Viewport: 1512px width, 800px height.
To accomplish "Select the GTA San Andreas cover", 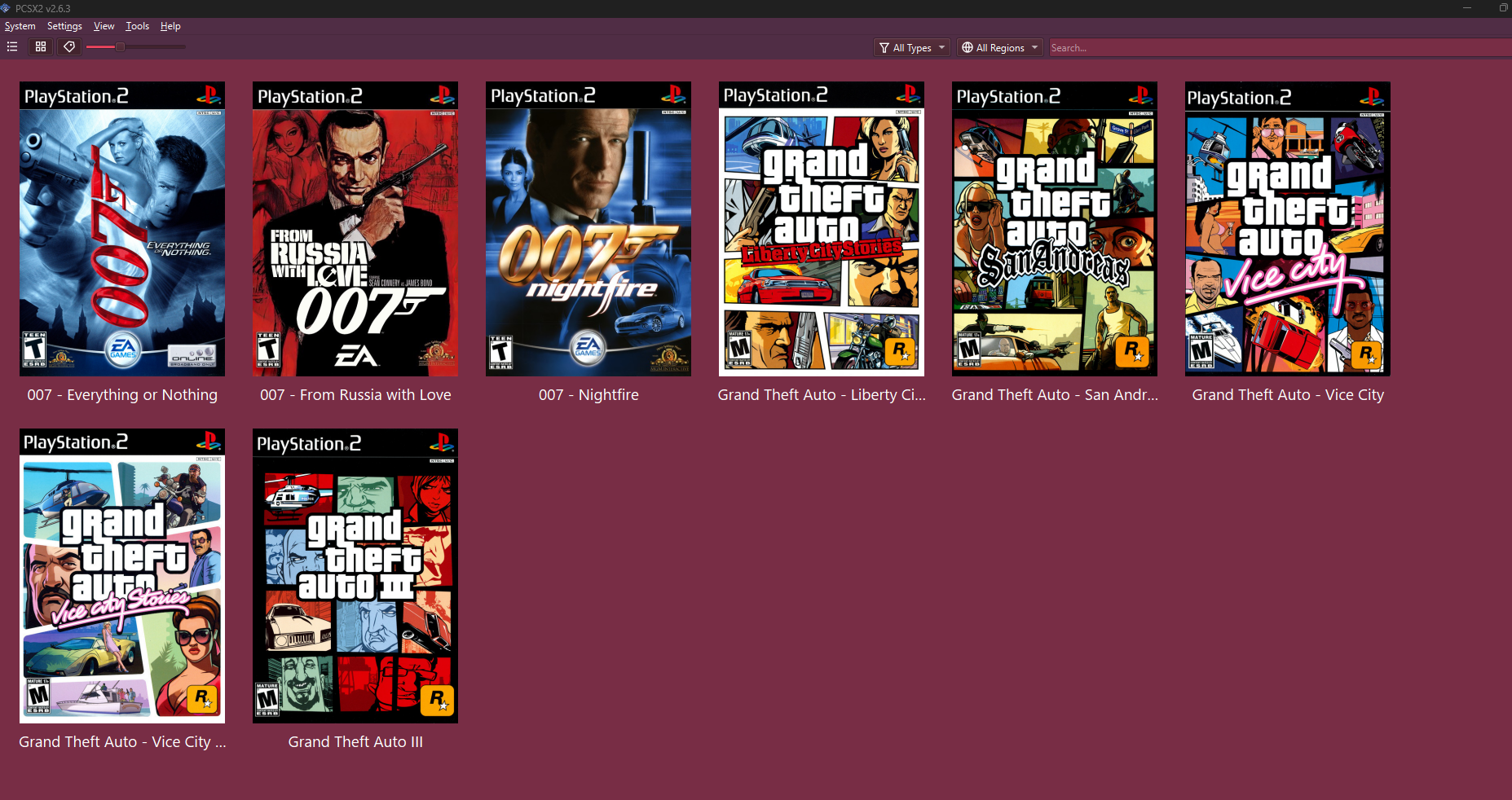I will tap(1055, 229).
